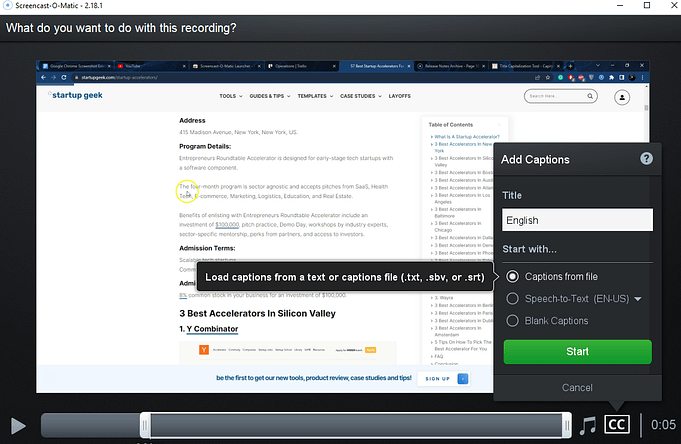681x444 pixels.
Task: Open the Speech-to-Text language dropdown arrow
Action: (x=638, y=299)
